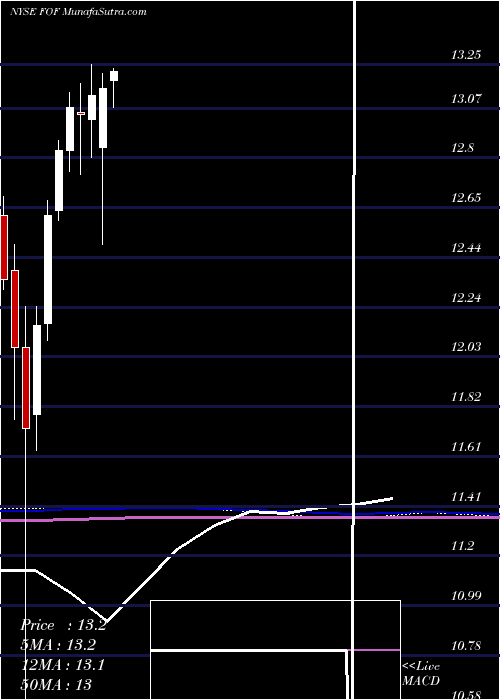Screen dimensions: 500x700
Task: Click the 12MA : 13.1 readout
Action: [63, 665]
